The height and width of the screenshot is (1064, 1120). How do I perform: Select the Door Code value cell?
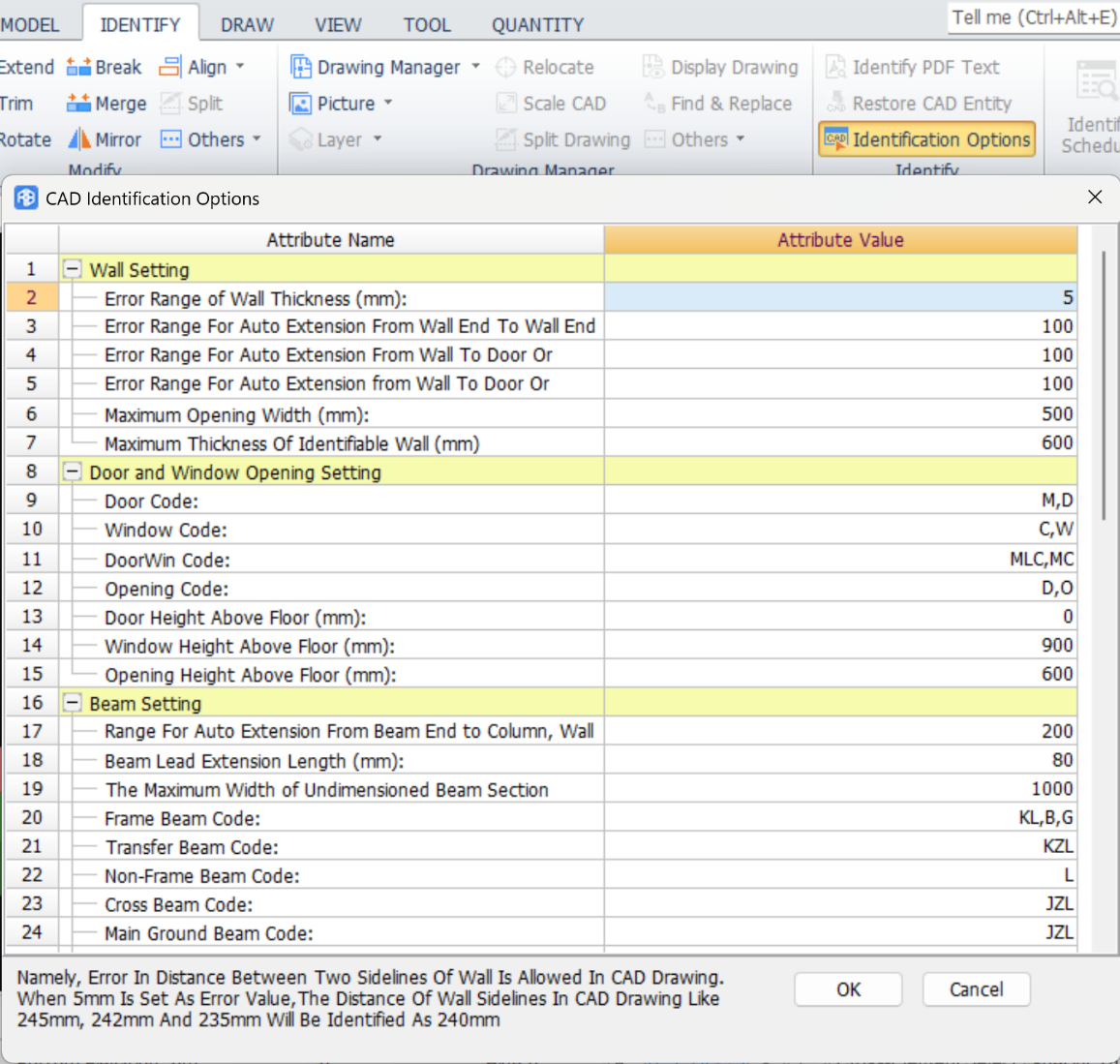[x=840, y=501]
